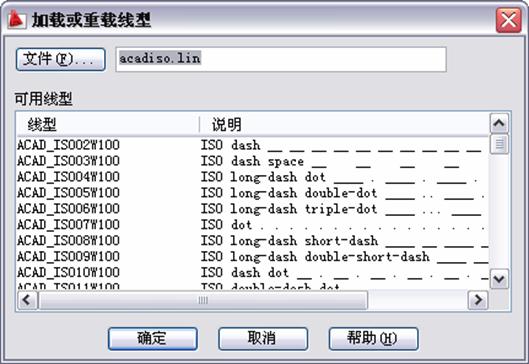
Task: Click description 'ISO dash dot'
Action: tap(245, 273)
